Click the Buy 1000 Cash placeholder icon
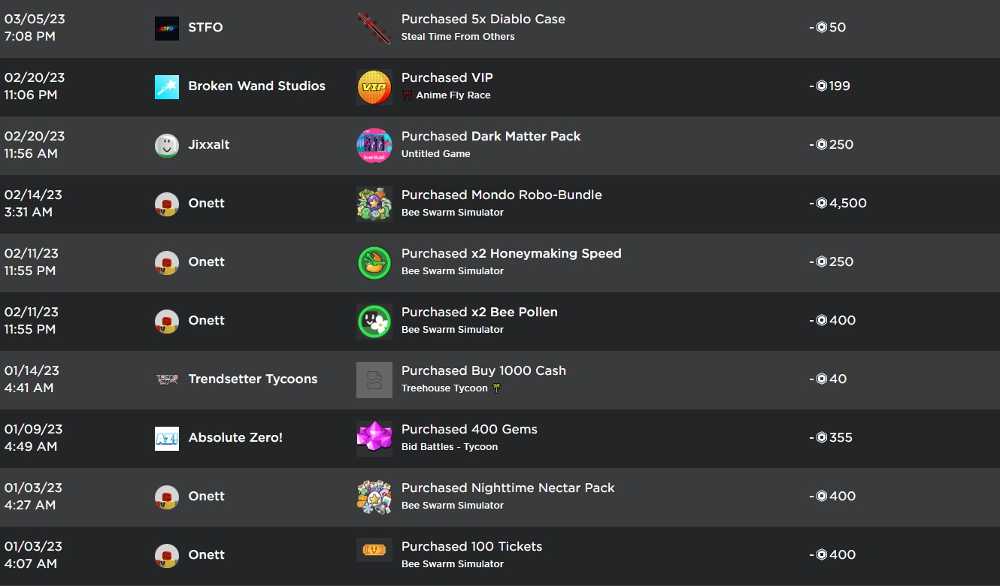This screenshot has width=1000, height=586. click(374, 380)
